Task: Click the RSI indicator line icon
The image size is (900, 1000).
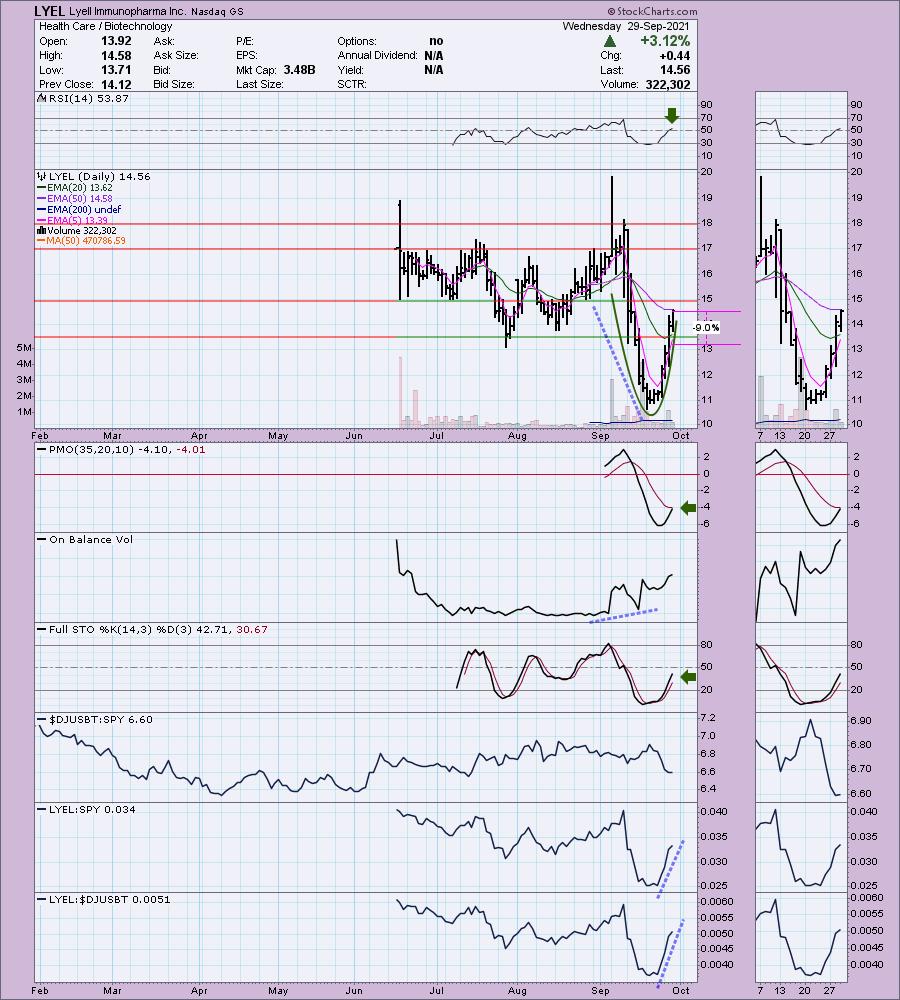Action: click(x=42, y=98)
